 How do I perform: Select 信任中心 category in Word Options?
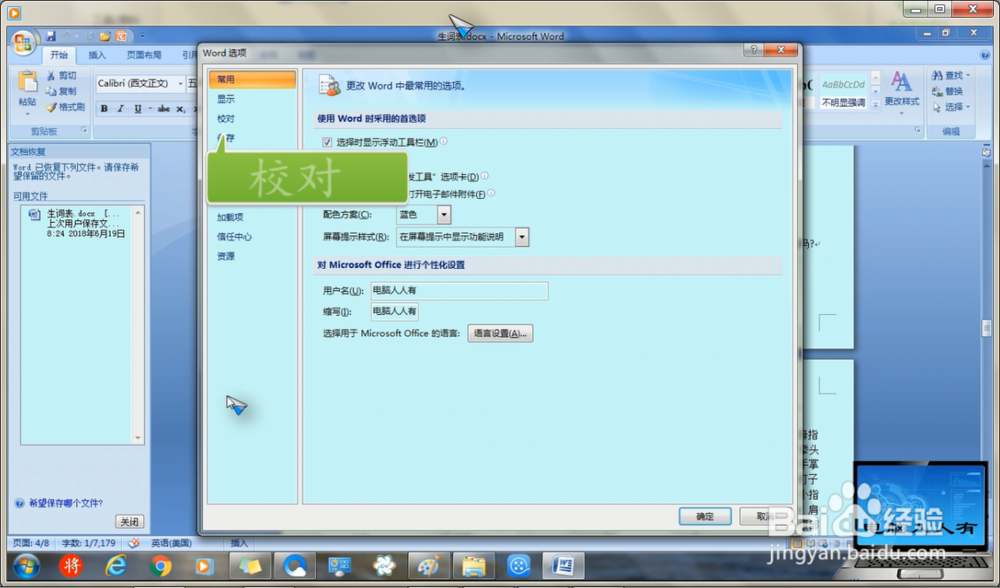(x=253, y=237)
